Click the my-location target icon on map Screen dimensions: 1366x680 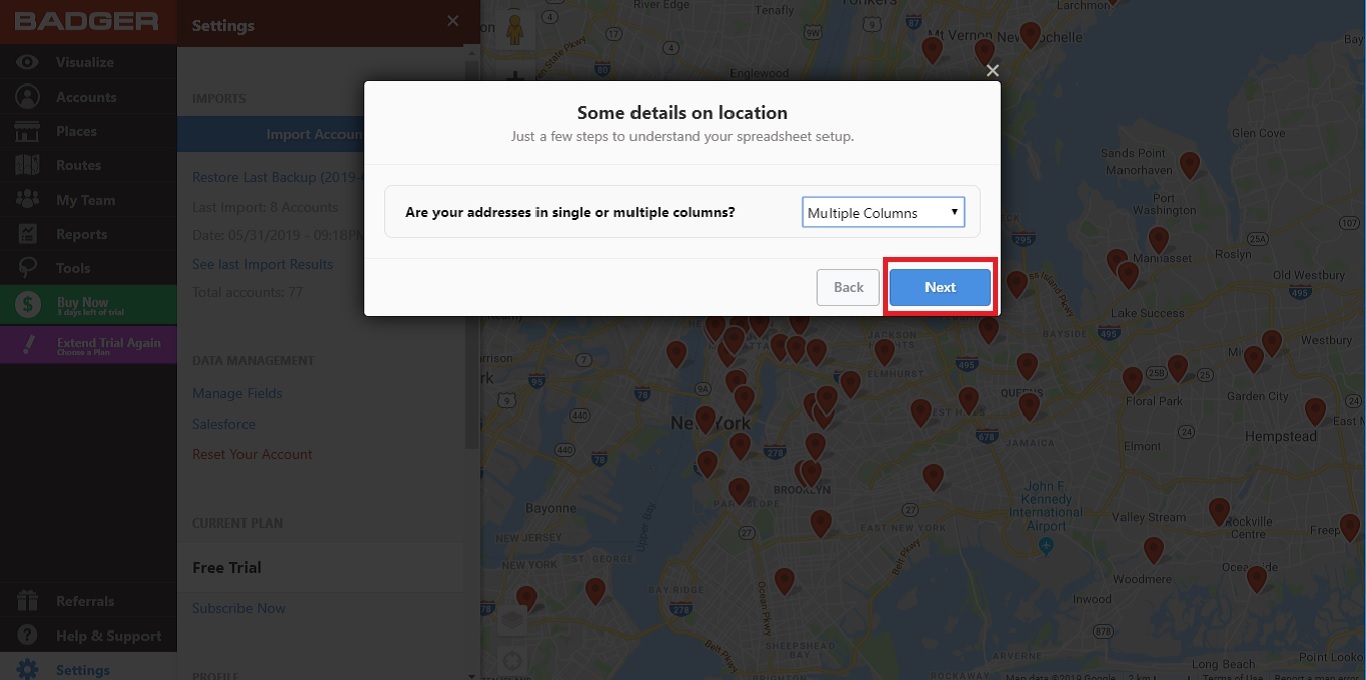(512, 661)
